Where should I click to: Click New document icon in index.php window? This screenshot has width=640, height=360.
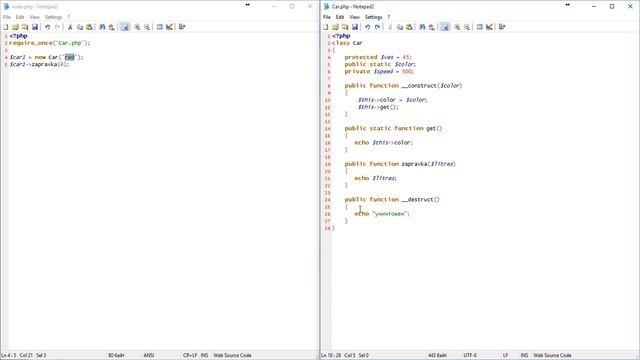coord(6,27)
